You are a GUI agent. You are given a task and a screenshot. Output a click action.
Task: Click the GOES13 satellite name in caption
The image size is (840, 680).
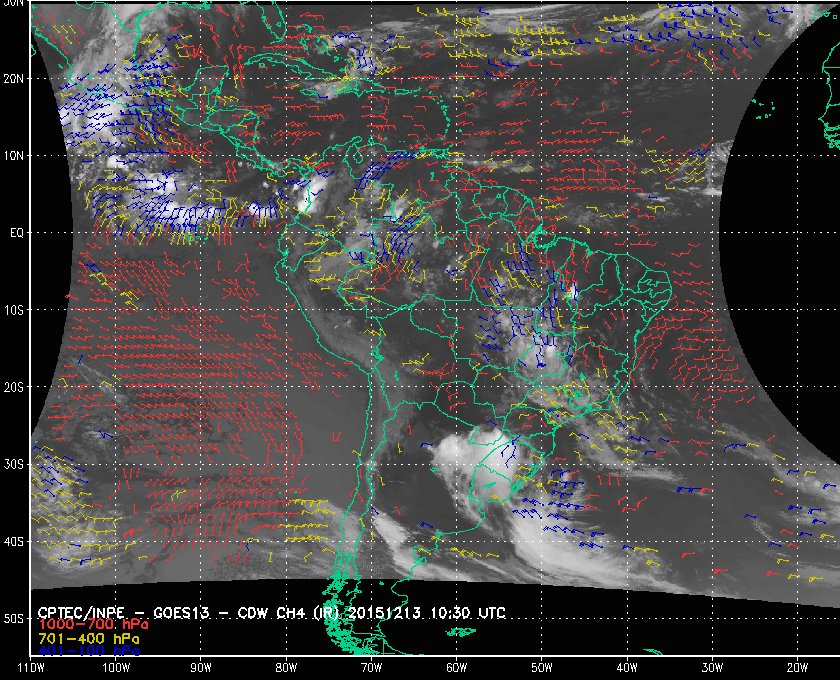(181, 613)
